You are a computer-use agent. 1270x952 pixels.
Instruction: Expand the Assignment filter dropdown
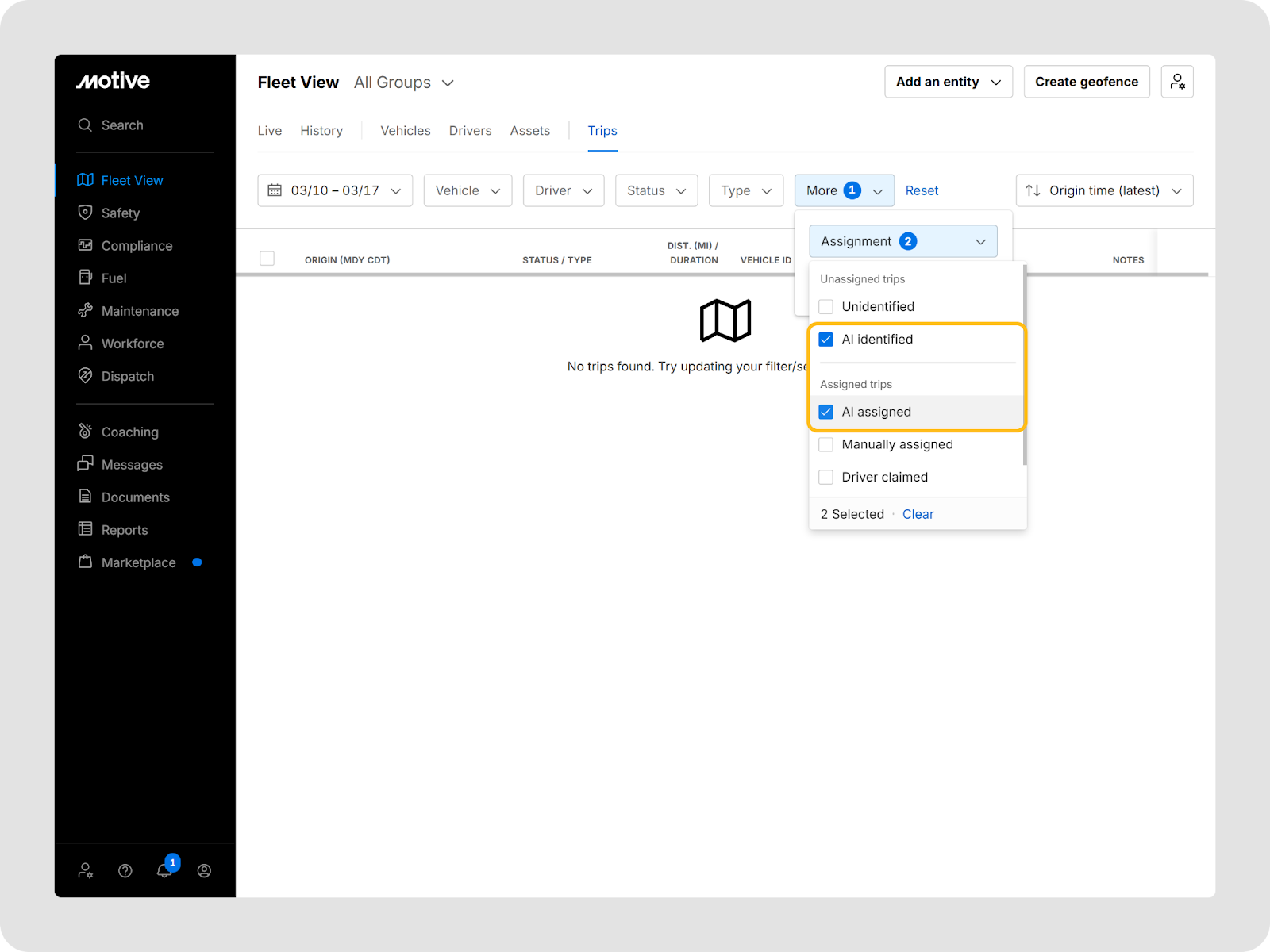[903, 241]
